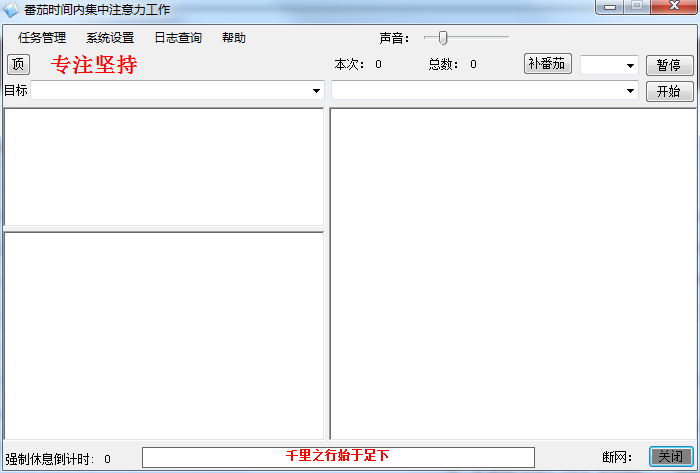Image resolution: width=700 pixels, height=473 pixels.
Task: Open the 帮助 menu
Action: pos(234,38)
